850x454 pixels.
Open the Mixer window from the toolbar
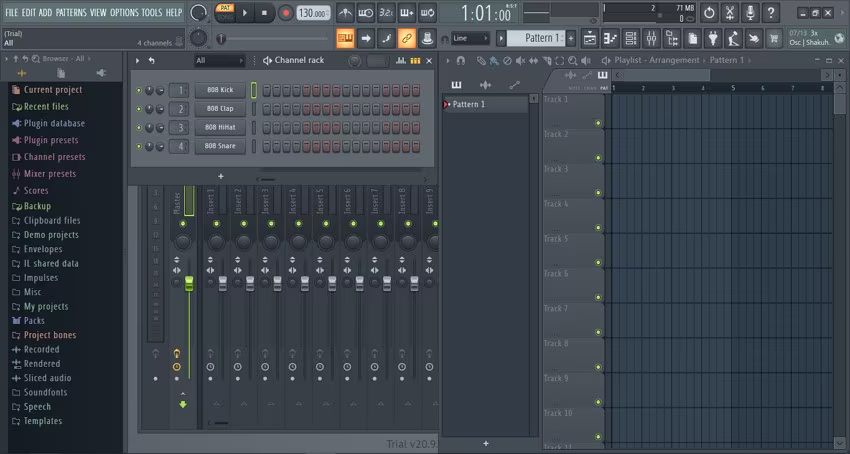(x=652, y=38)
